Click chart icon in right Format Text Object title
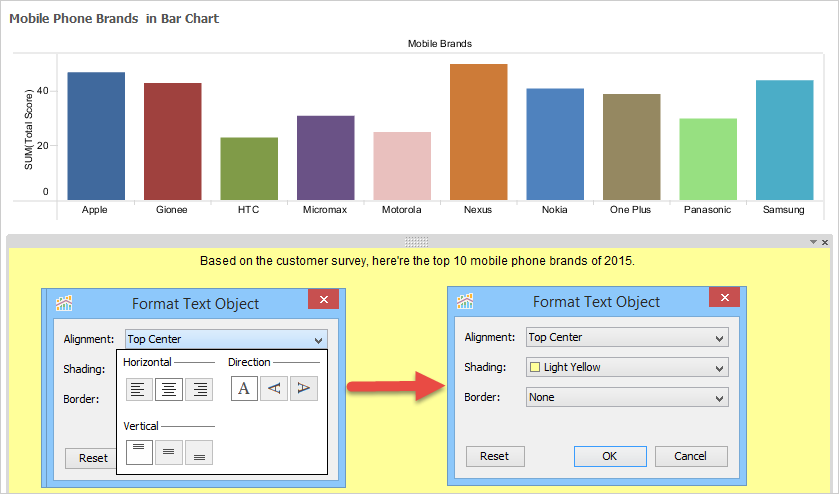Image resolution: width=839 pixels, height=494 pixels. 465,301
